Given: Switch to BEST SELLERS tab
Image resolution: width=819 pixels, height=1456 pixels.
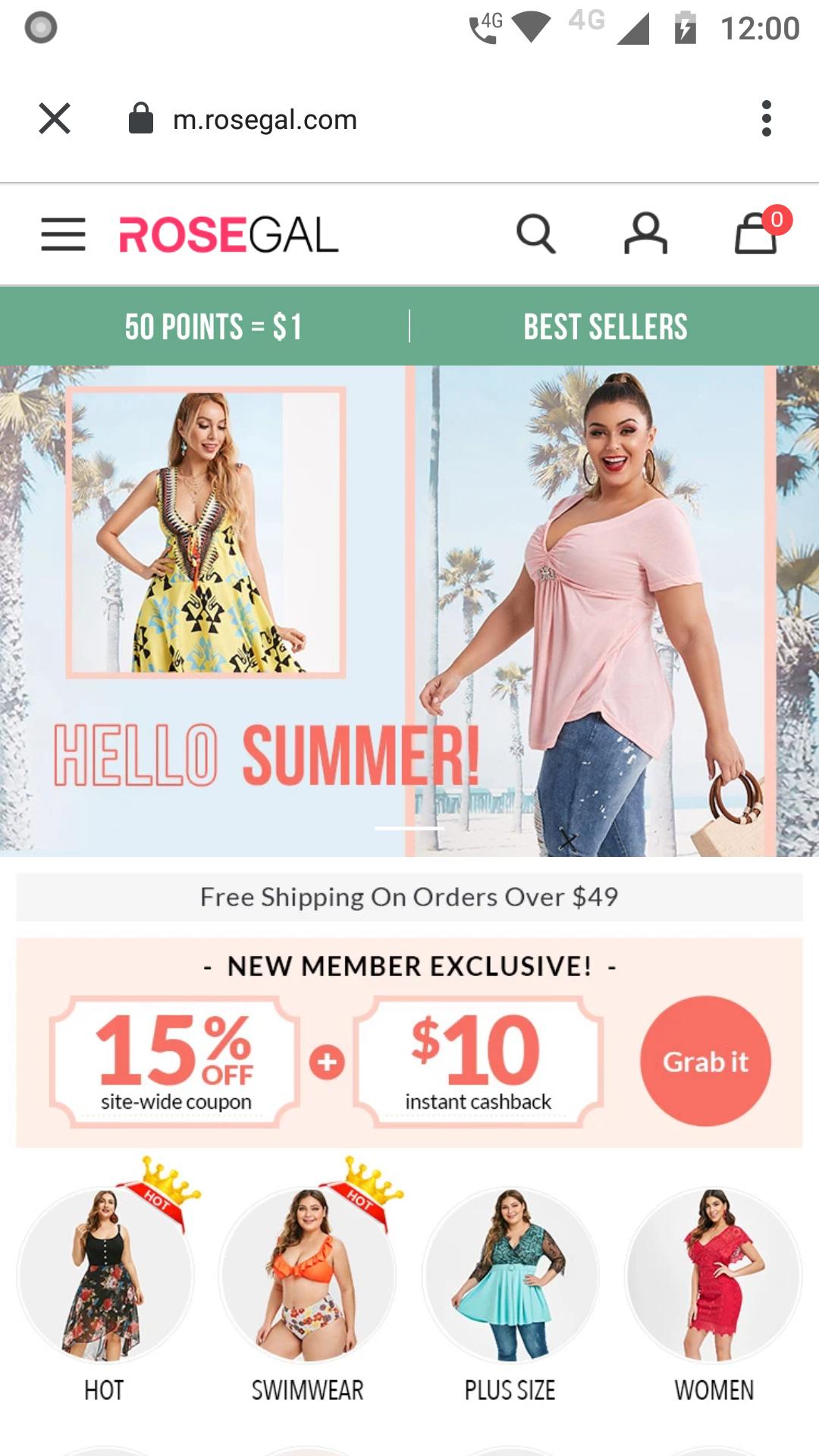Looking at the screenshot, I should [x=605, y=327].
